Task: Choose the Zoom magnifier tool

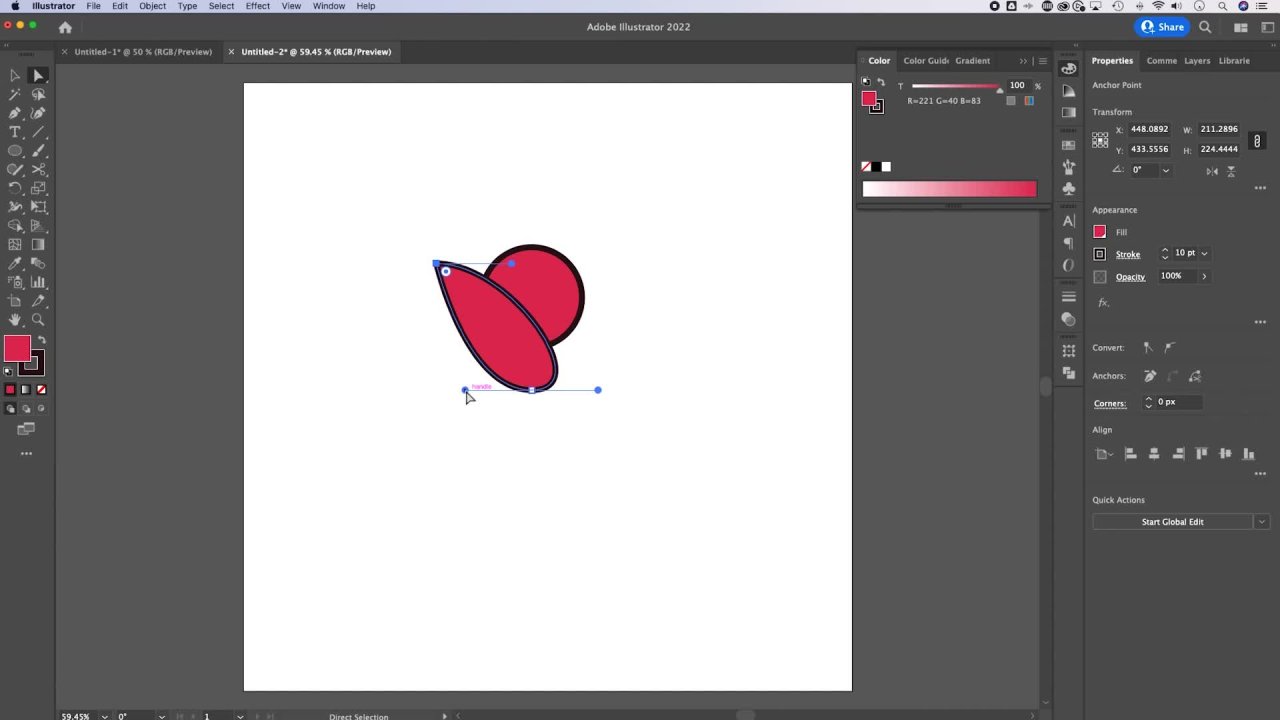Action: [x=38, y=320]
